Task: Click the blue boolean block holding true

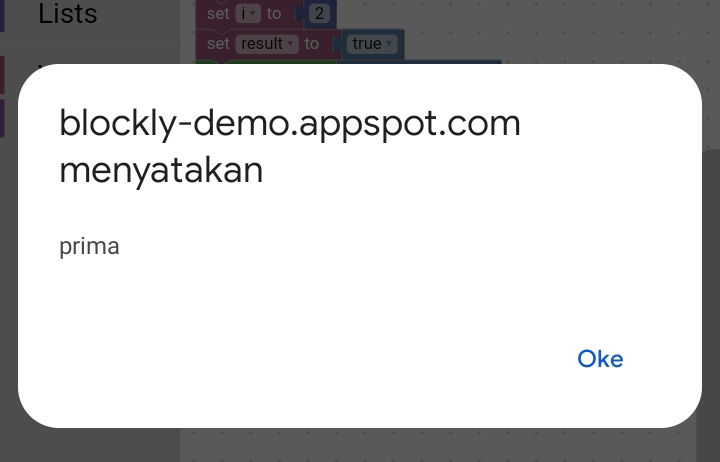Action: pyautogui.click(x=369, y=44)
